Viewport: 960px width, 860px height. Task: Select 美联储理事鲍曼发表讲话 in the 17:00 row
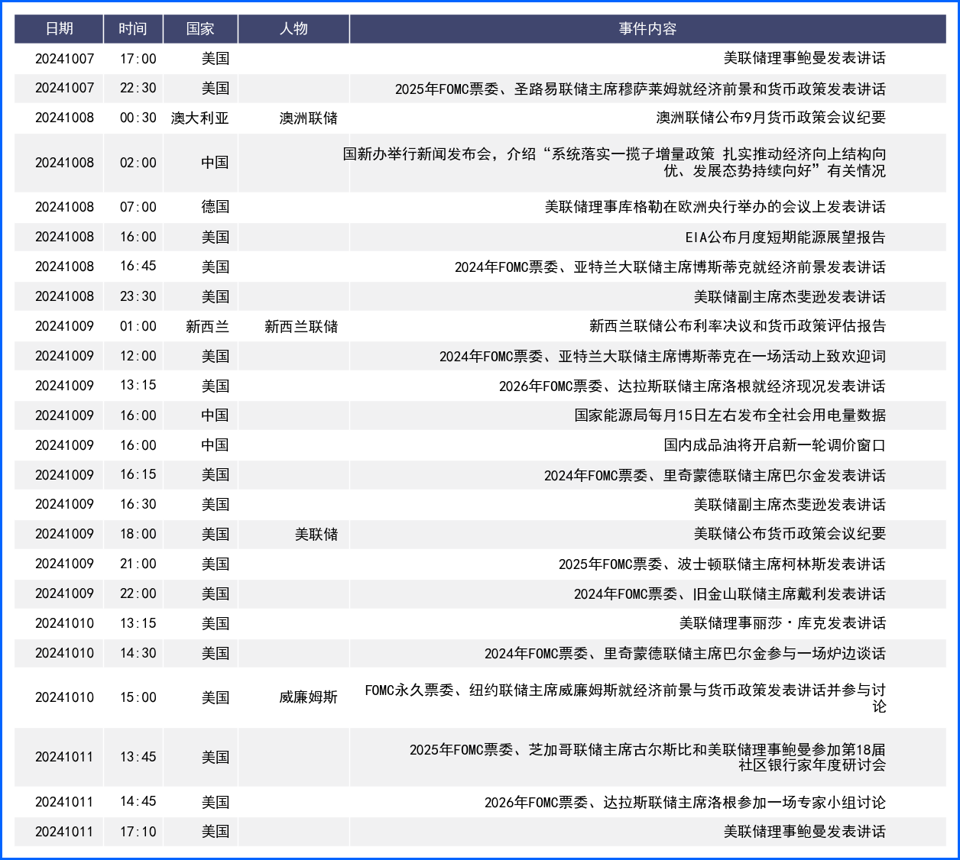click(x=804, y=58)
